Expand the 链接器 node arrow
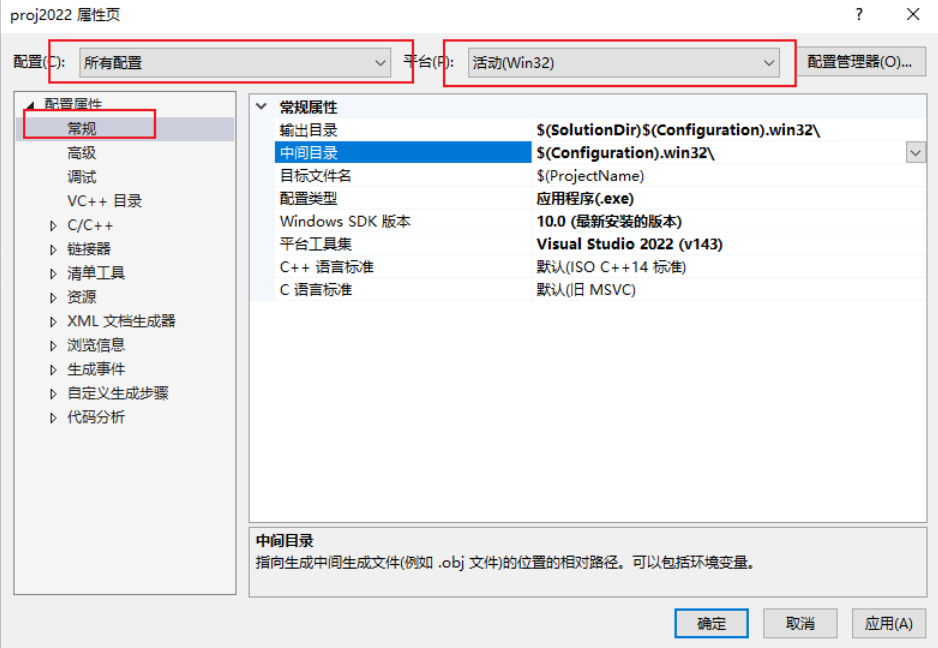The image size is (938, 648). (53, 250)
